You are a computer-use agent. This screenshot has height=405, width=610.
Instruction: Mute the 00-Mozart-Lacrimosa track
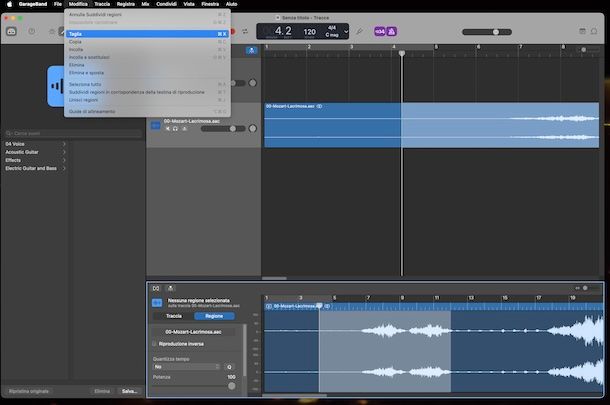pos(168,129)
